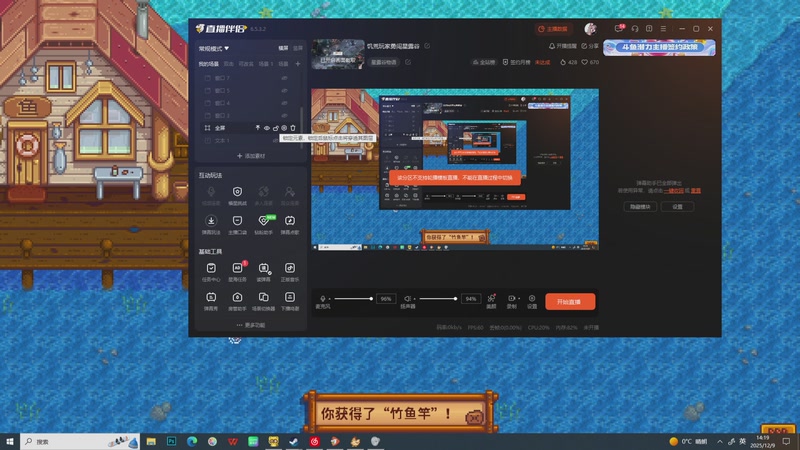Open the shield challenge tool in 互动玩法
This screenshot has height=450, width=800.
[237, 195]
